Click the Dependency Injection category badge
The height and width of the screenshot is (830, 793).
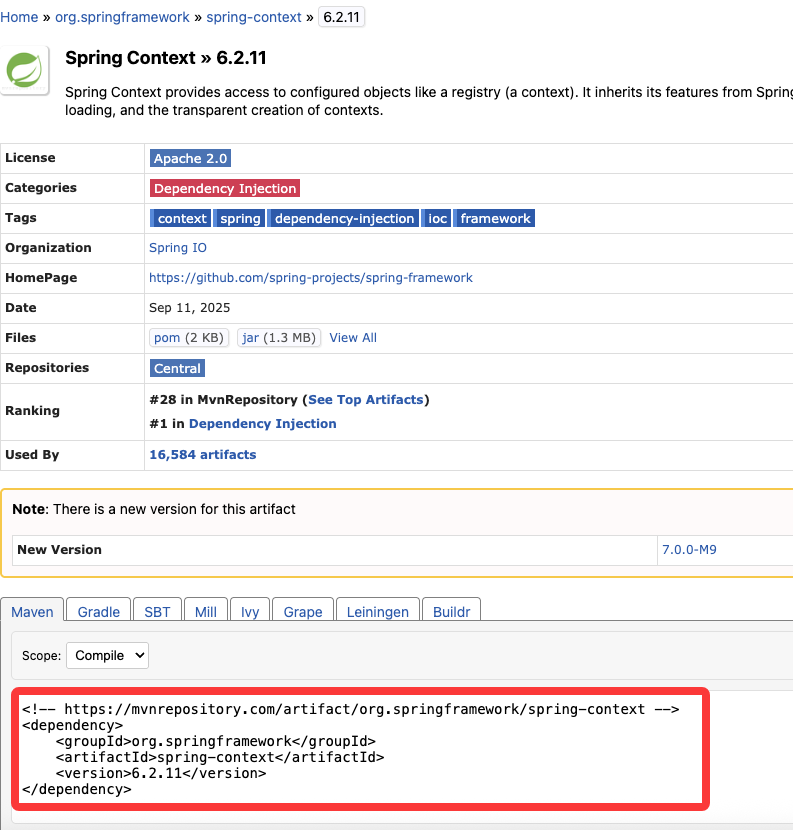225,188
